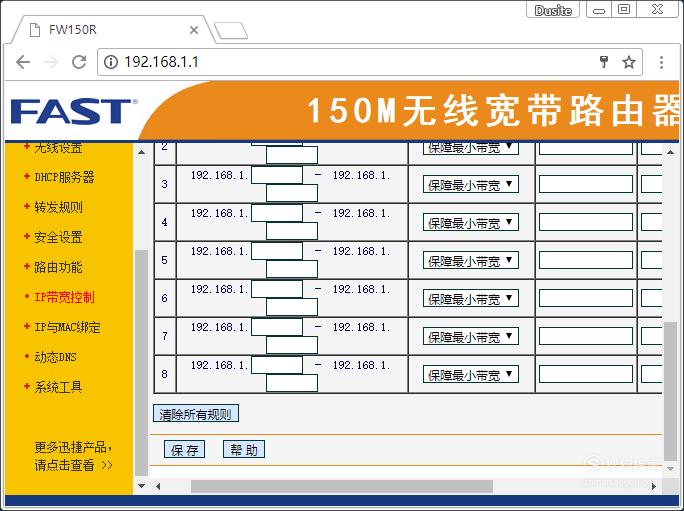Viewport: 684px width, 511px height.
Task: Open the 保障最小带宽 dropdown in row 6
Action: (471, 298)
